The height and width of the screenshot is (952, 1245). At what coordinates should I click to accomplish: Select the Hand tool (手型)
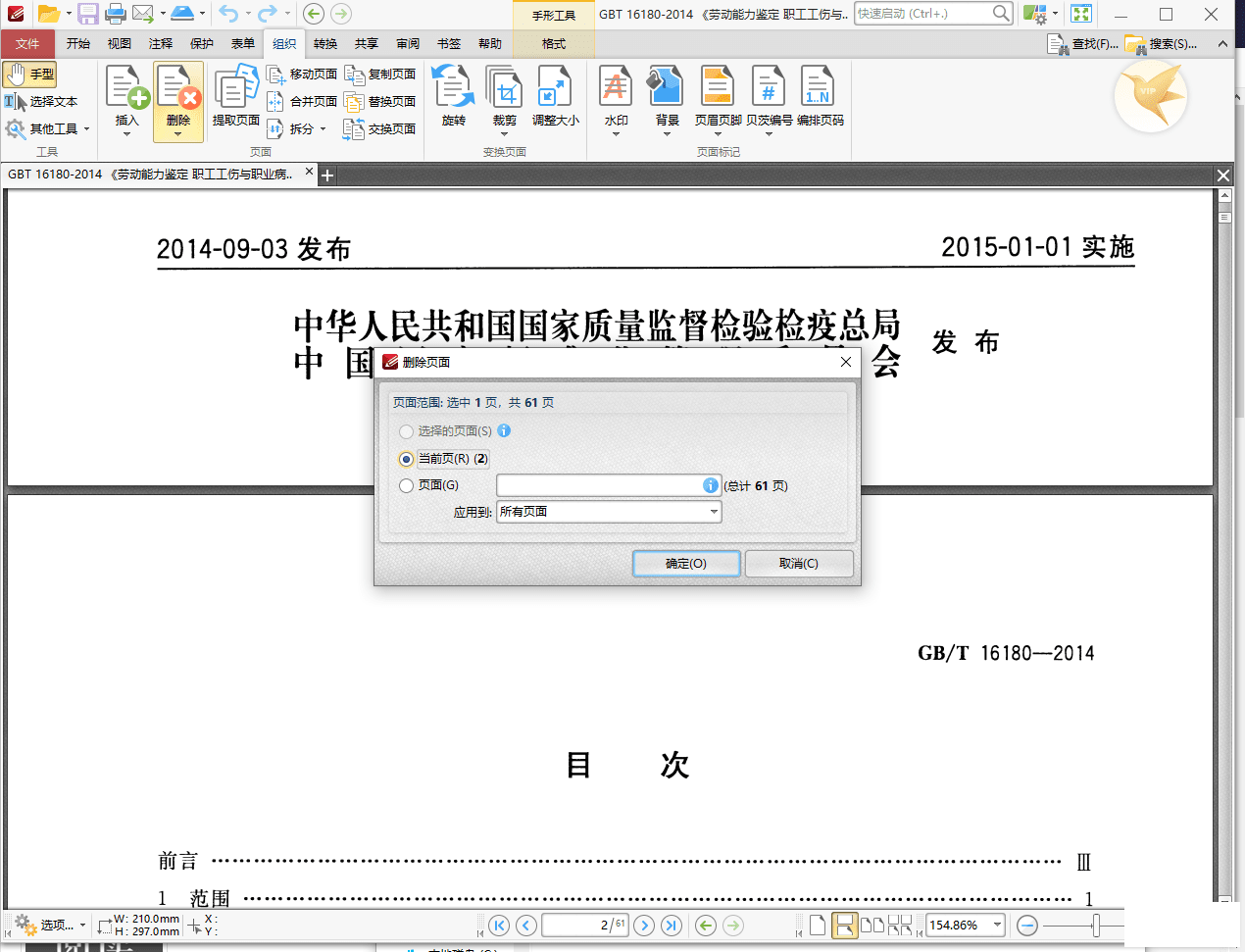(x=30, y=75)
